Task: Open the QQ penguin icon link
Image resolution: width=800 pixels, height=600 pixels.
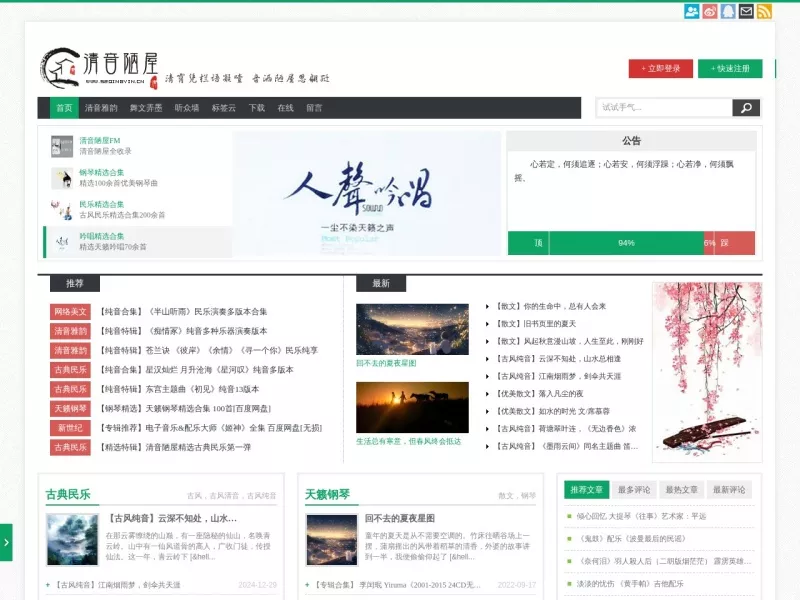Action: [728, 11]
